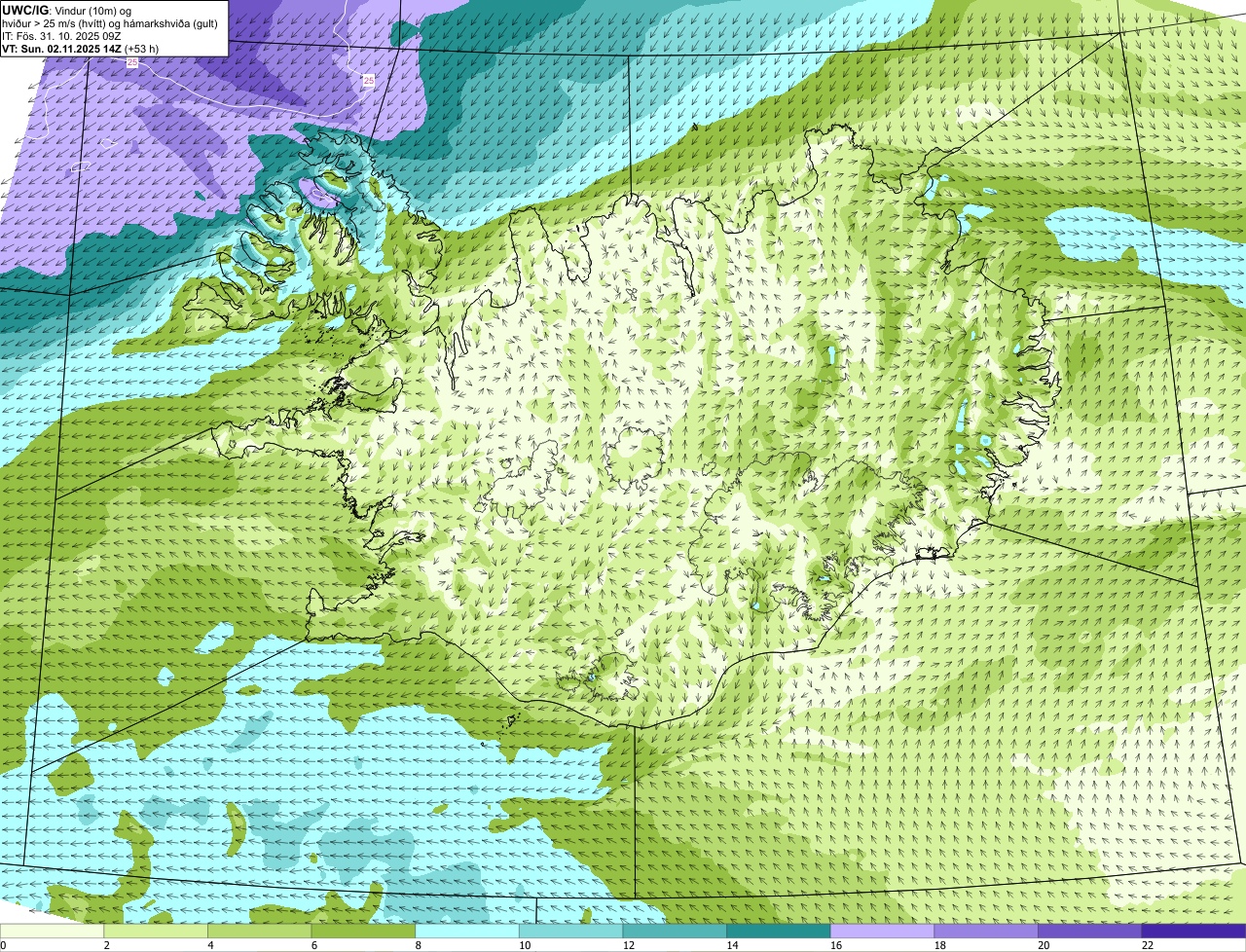Select the 18–20 m/s purple legend swatch

click(x=986, y=932)
